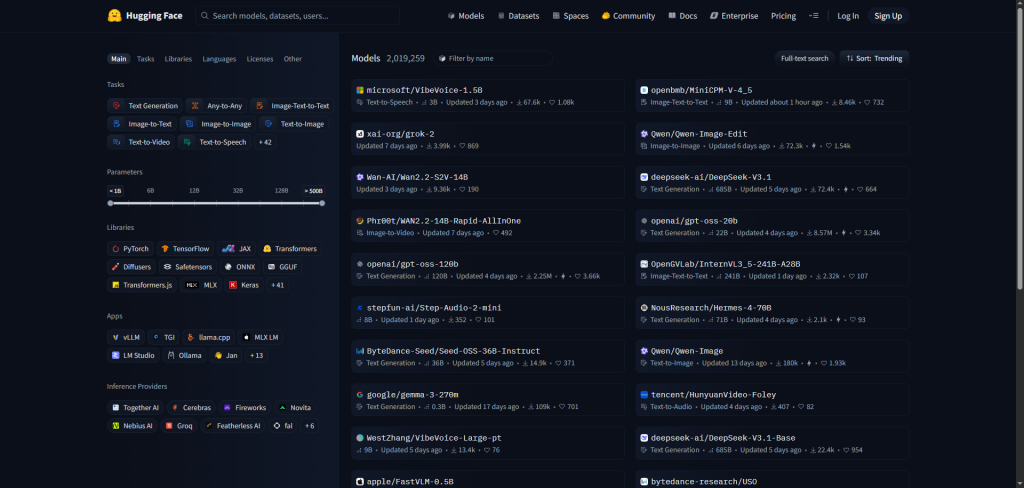The image size is (1024, 488).
Task: Filter by the Jan app
Action: pyautogui.click(x=226, y=355)
